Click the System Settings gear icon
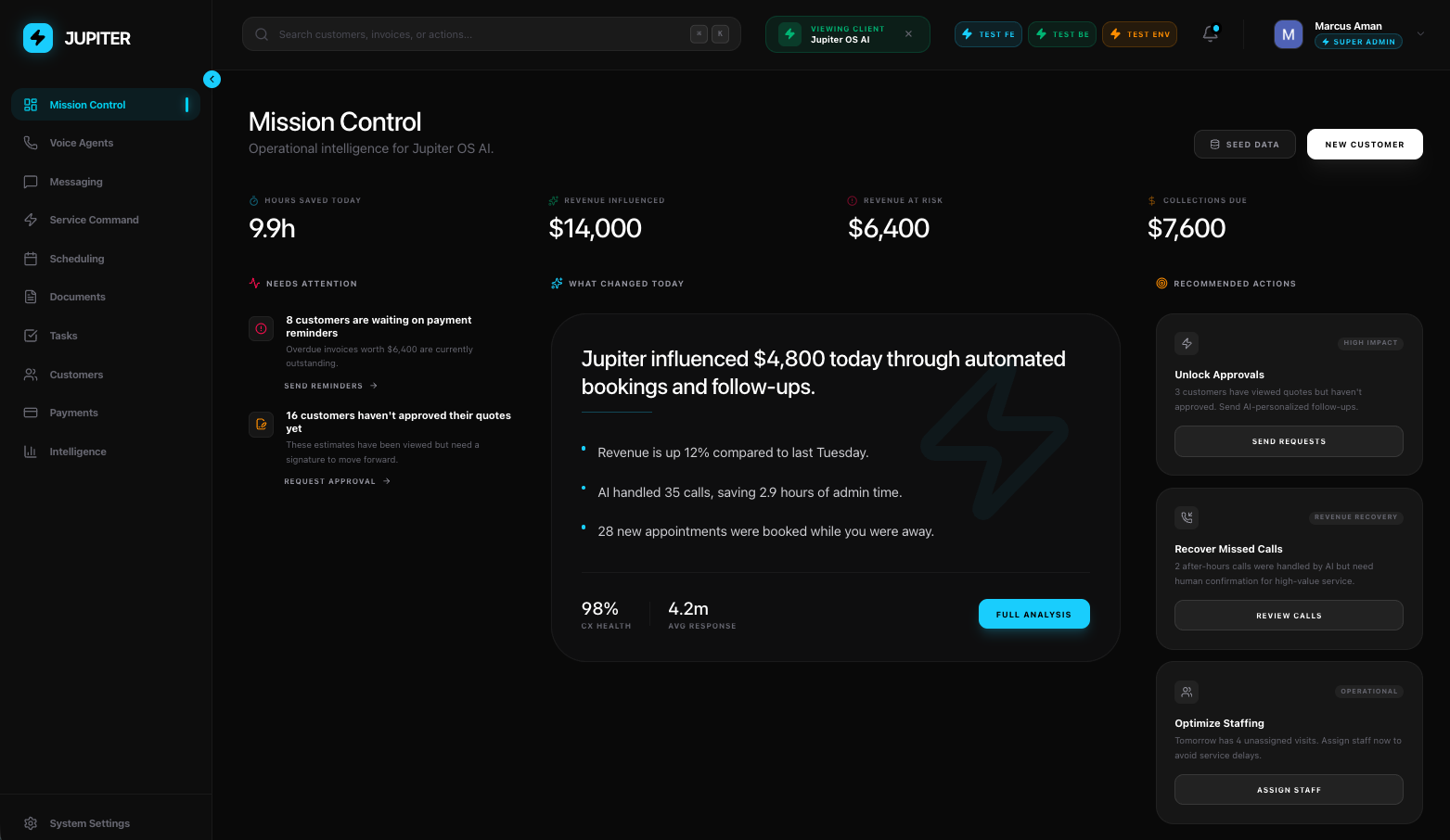This screenshot has height=840, width=1450. click(x=31, y=823)
